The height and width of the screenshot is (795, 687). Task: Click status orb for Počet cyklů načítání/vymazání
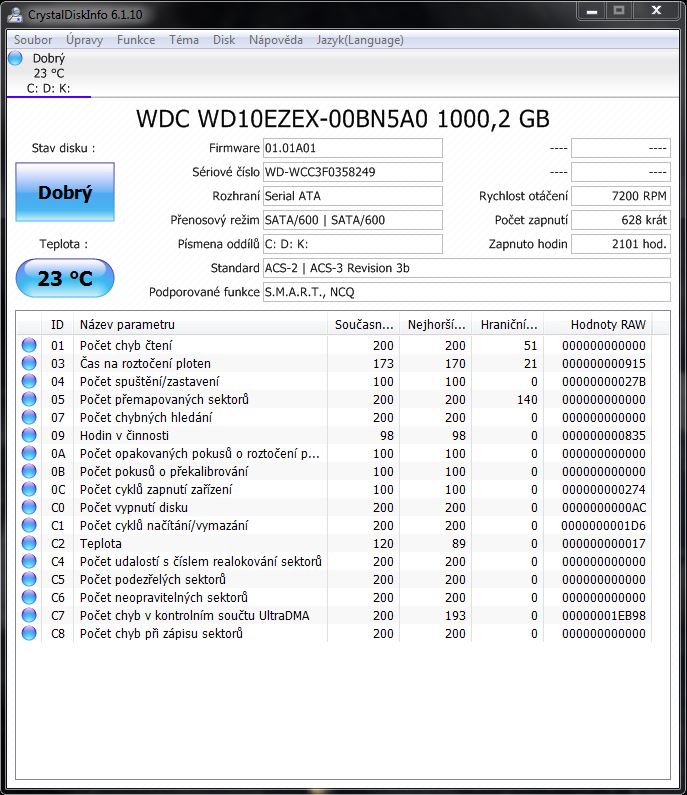tap(29, 525)
